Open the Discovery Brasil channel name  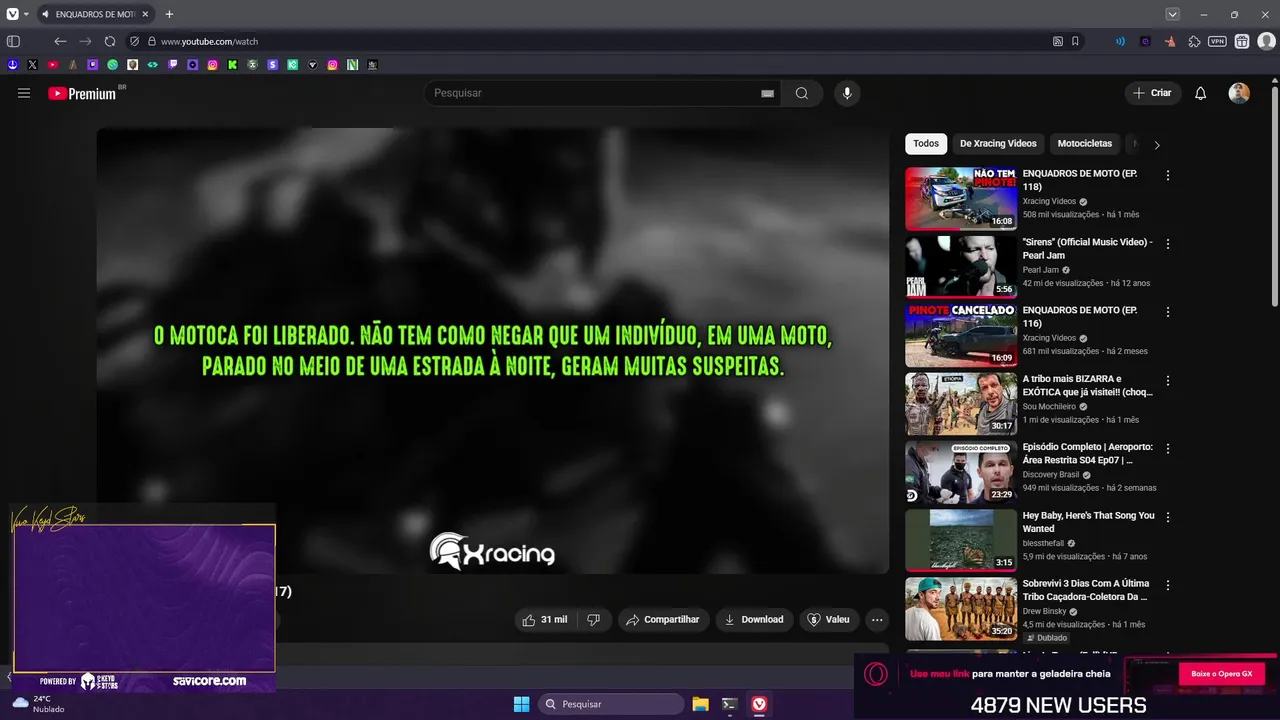[x=1051, y=475]
